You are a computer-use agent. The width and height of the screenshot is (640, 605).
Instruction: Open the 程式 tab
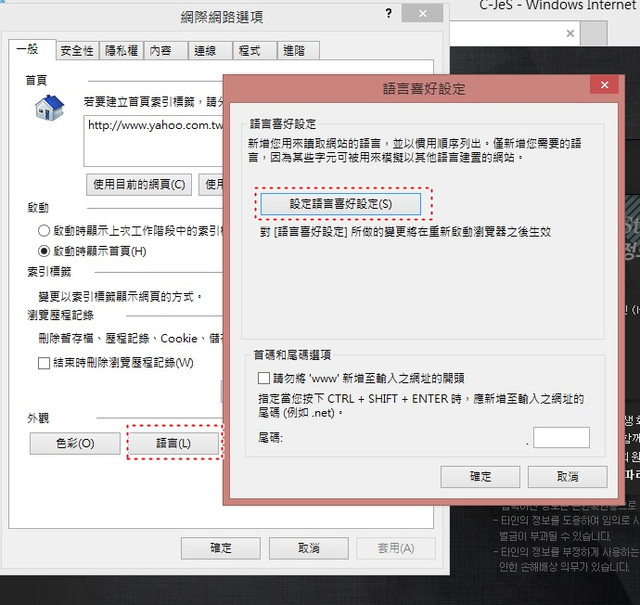tap(255, 51)
